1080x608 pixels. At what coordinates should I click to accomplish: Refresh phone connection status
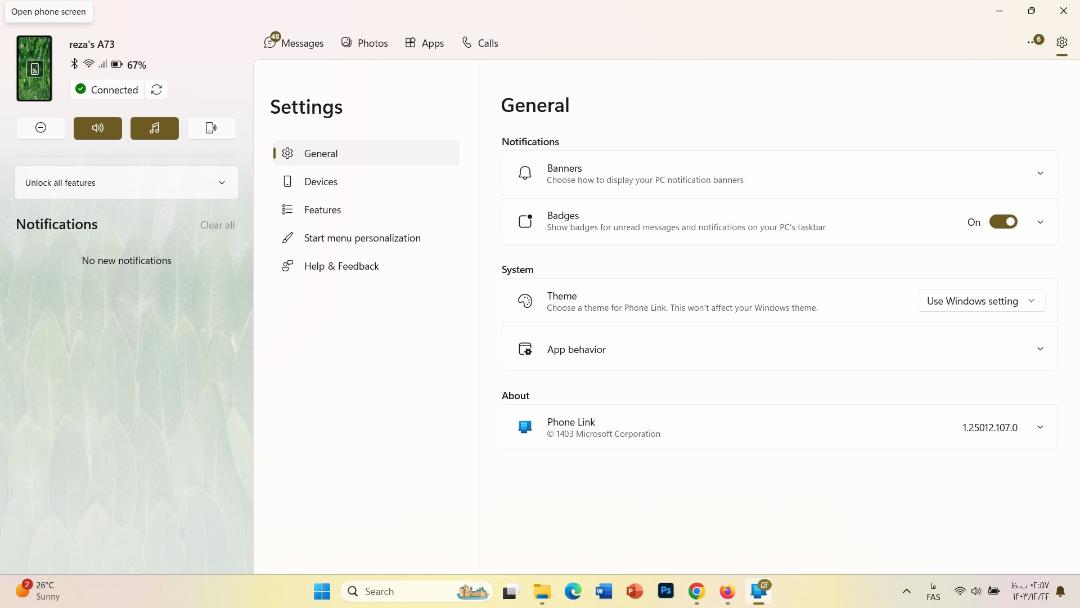point(157,90)
